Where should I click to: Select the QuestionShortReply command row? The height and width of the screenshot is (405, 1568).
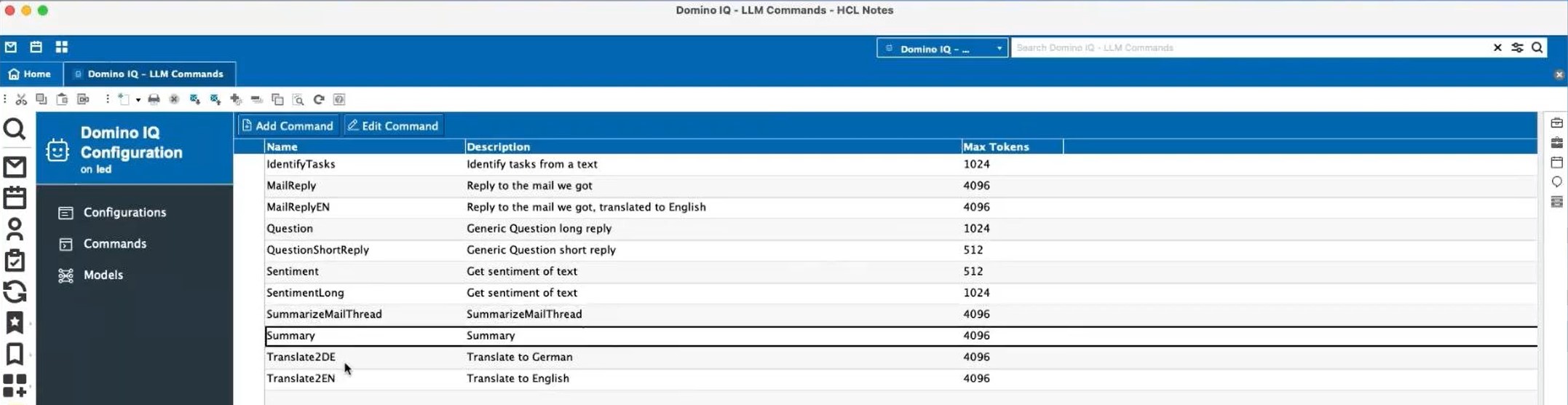point(900,250)
